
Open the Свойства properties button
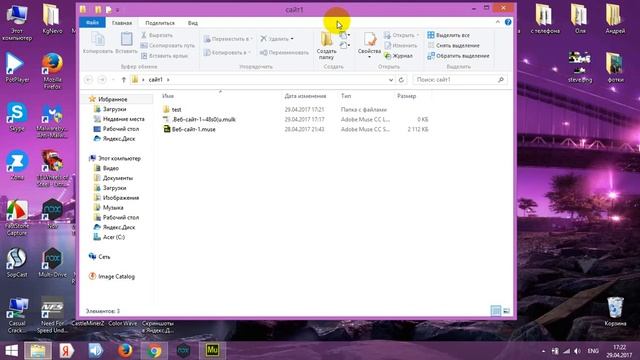click(369, 45)
